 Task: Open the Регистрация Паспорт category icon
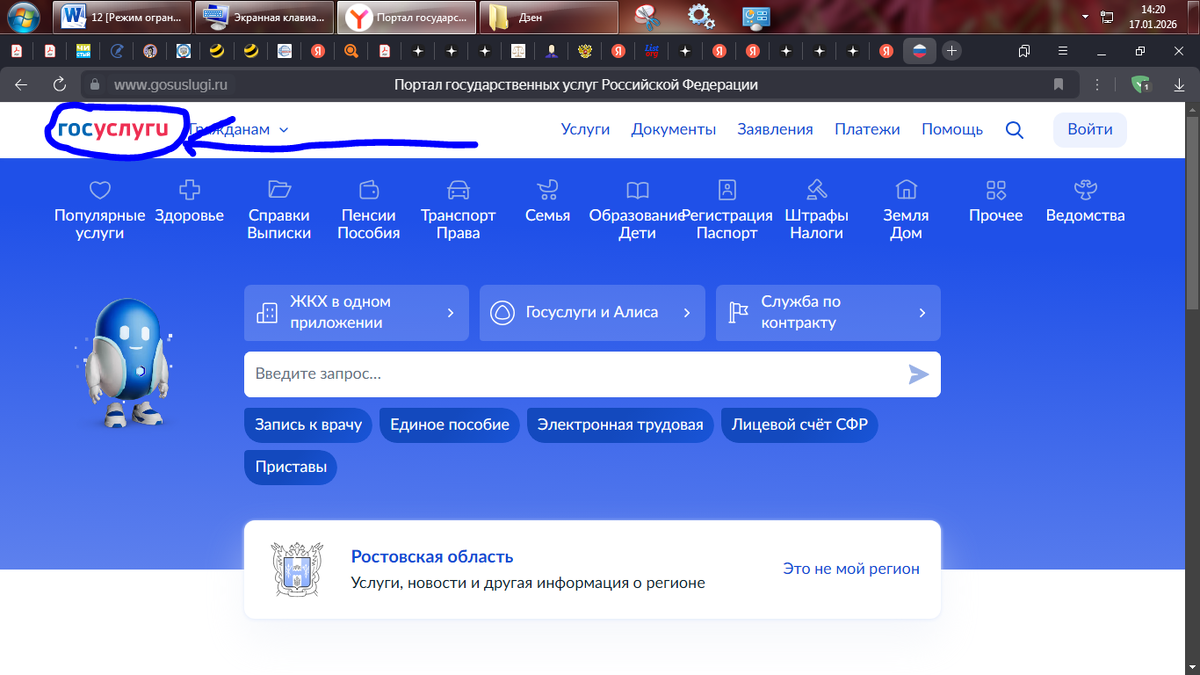[727, 189]
